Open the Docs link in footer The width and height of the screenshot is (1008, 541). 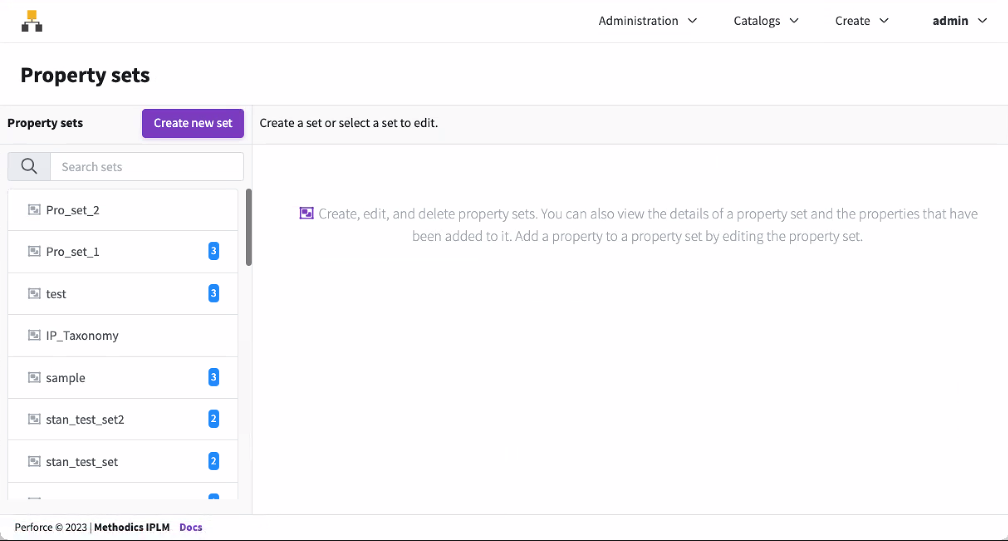pos(190,527)
